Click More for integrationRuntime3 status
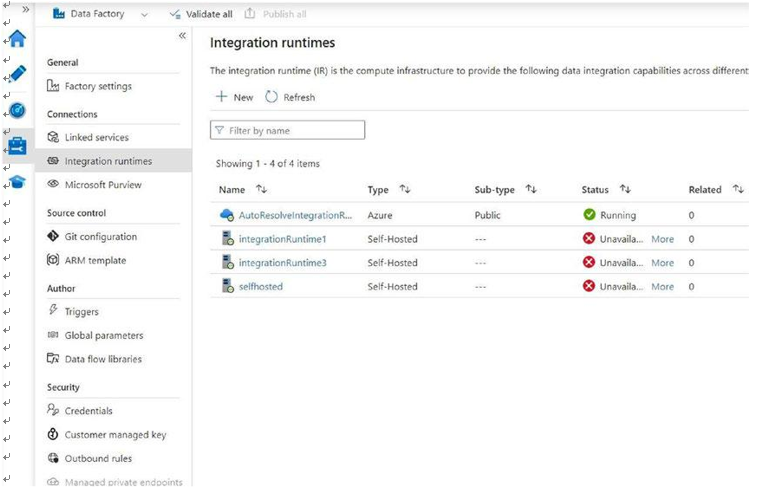The height and width of the screenshot is (489, 757). [662, 263]
